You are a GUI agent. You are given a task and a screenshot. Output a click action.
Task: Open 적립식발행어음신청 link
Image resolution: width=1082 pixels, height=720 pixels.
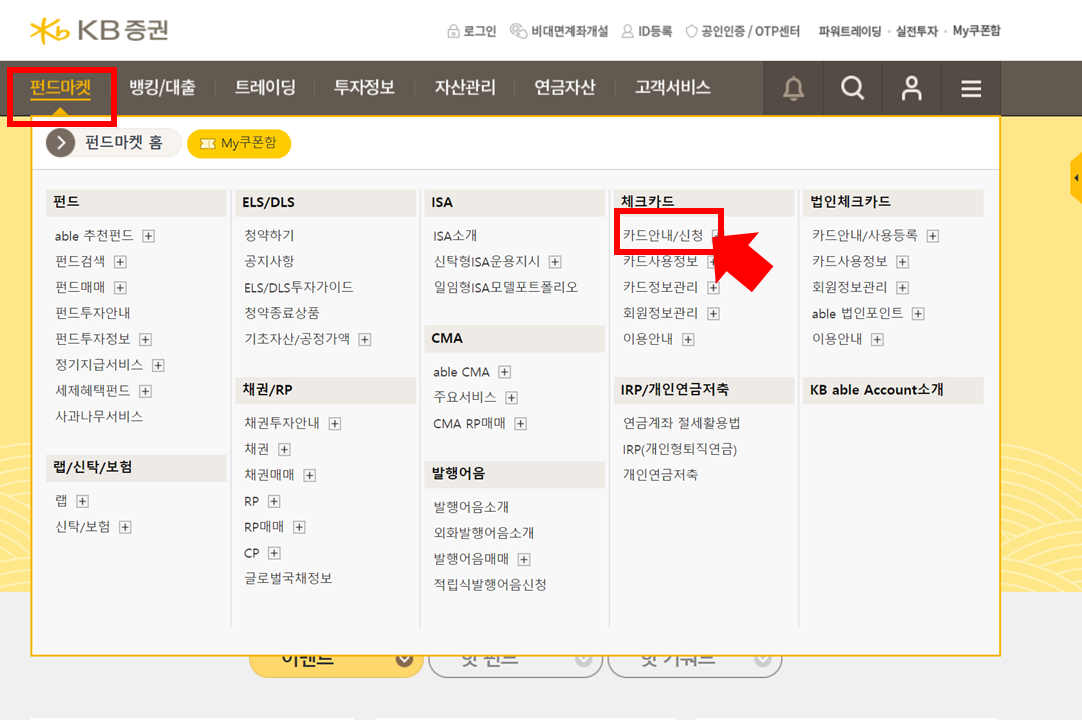click(490, 585)
